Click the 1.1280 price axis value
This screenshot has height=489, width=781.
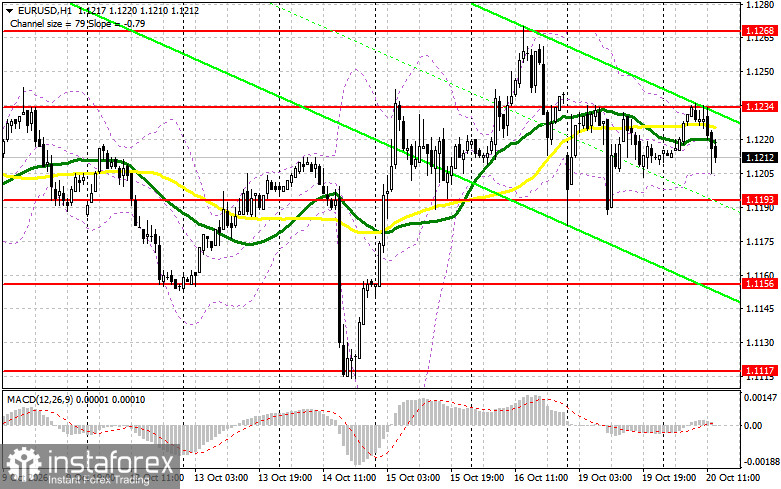pyautogui.click(x=760, y=5)
